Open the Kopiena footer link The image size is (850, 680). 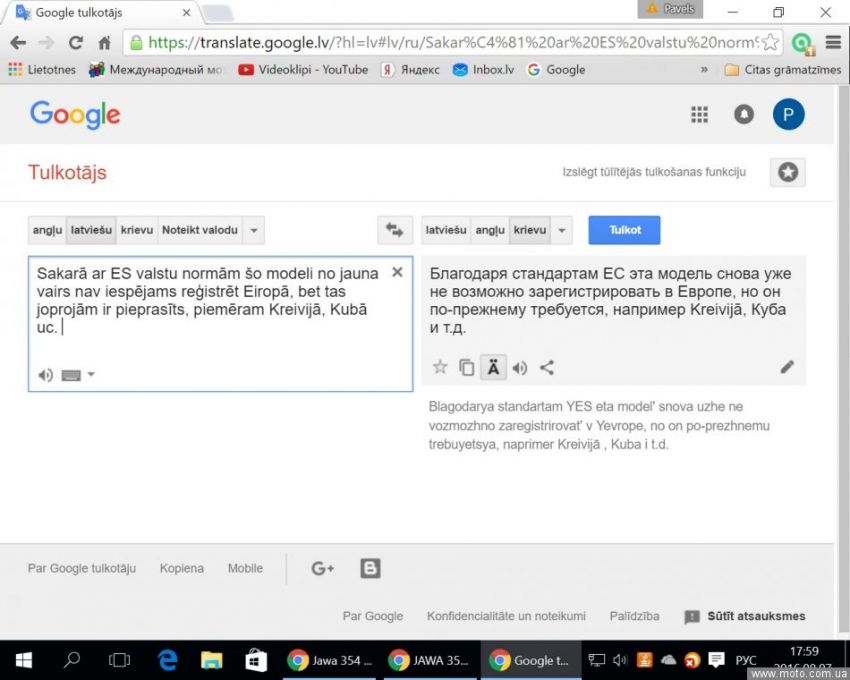(182, 568)
